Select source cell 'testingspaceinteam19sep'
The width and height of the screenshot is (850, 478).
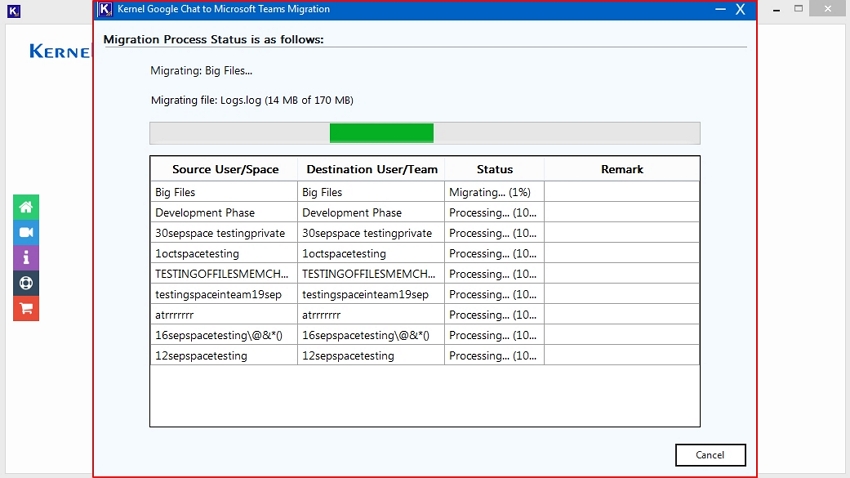tap(224, 294)
